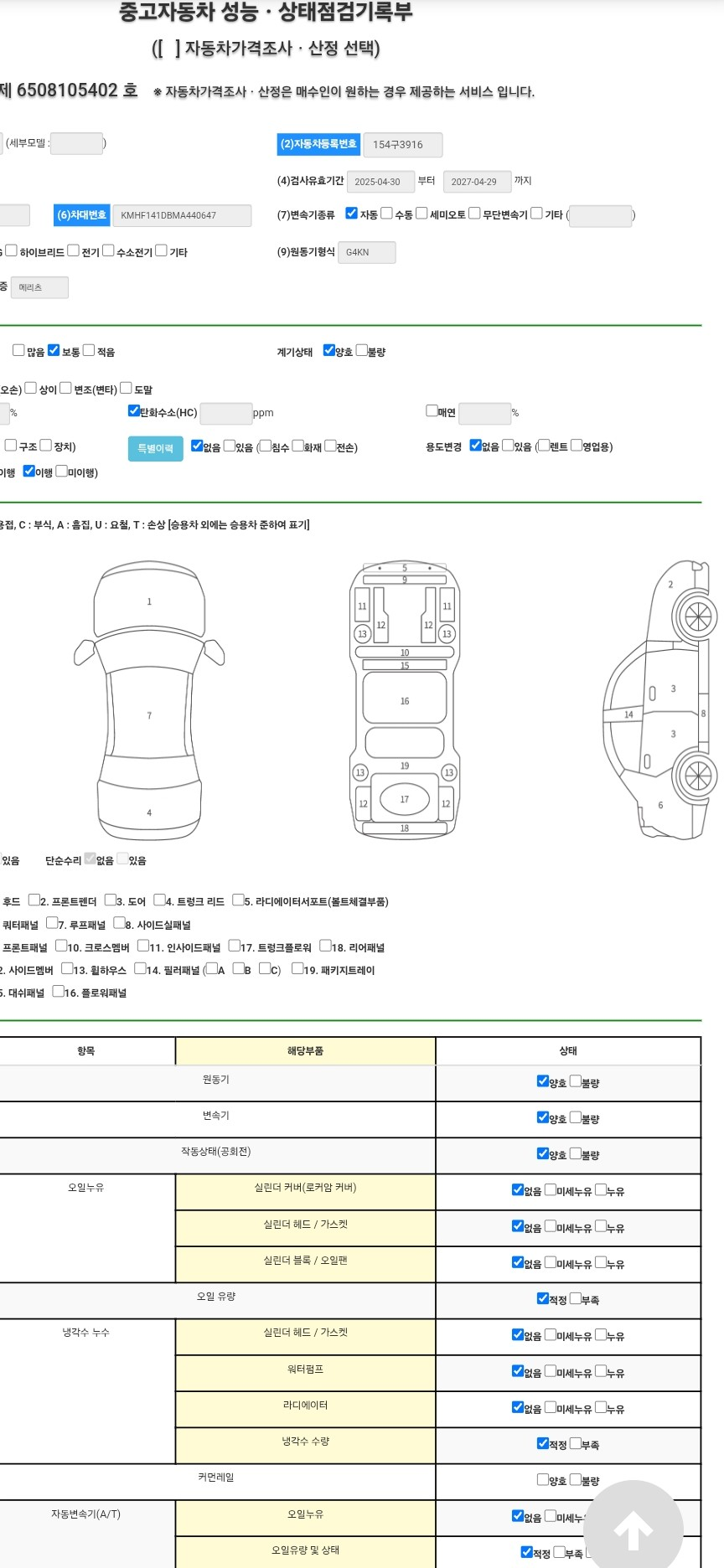Click the (2)자동차등록번호 label button
This screenshot has height=1568, width=724.
(x=318, y=144)
